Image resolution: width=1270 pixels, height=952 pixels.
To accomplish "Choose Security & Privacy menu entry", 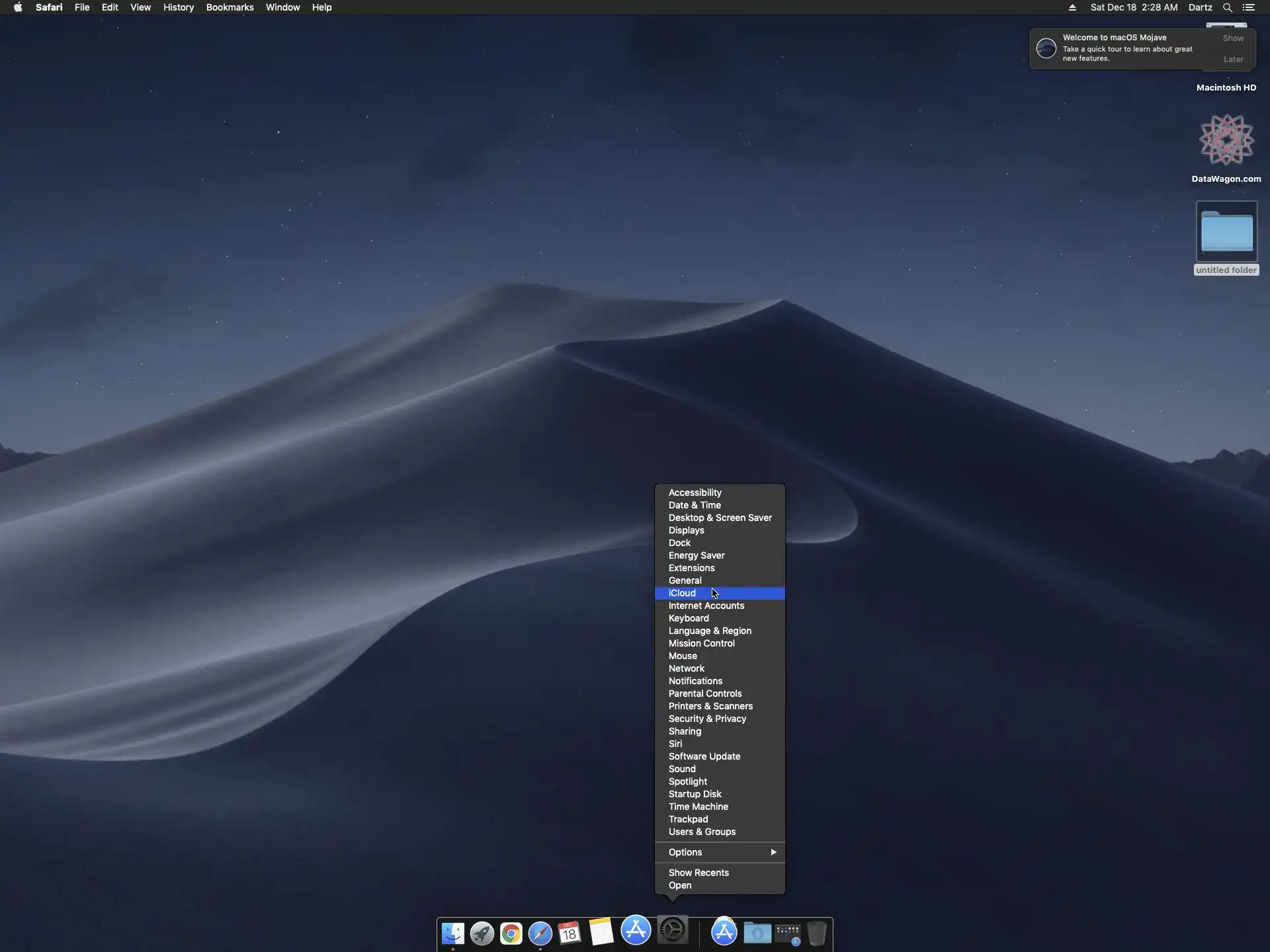I will pyautogui.click(x=707, y=719).
